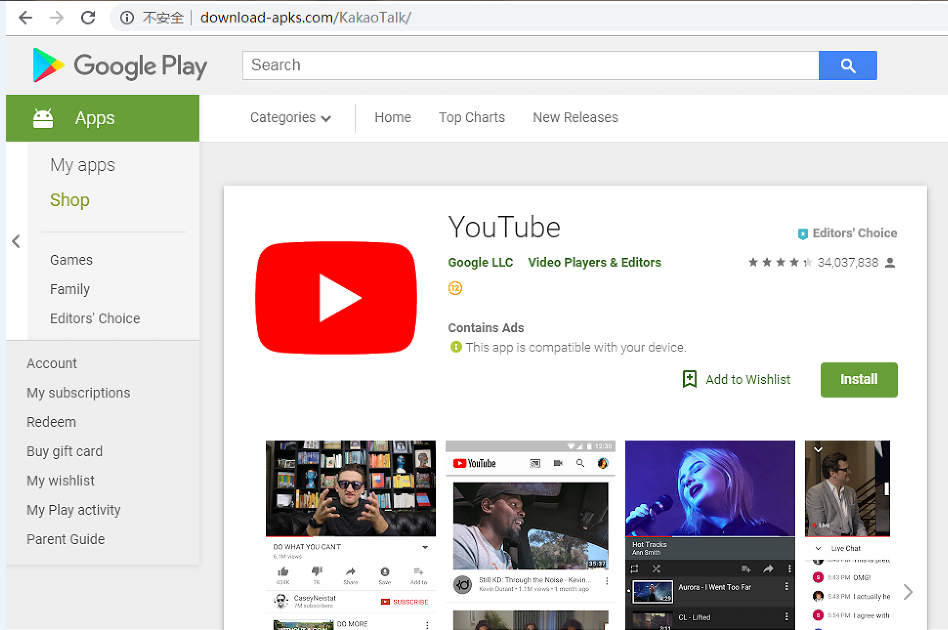Click Buy gift card
This screenshot has width=948, height=630.
pos(65,451)
